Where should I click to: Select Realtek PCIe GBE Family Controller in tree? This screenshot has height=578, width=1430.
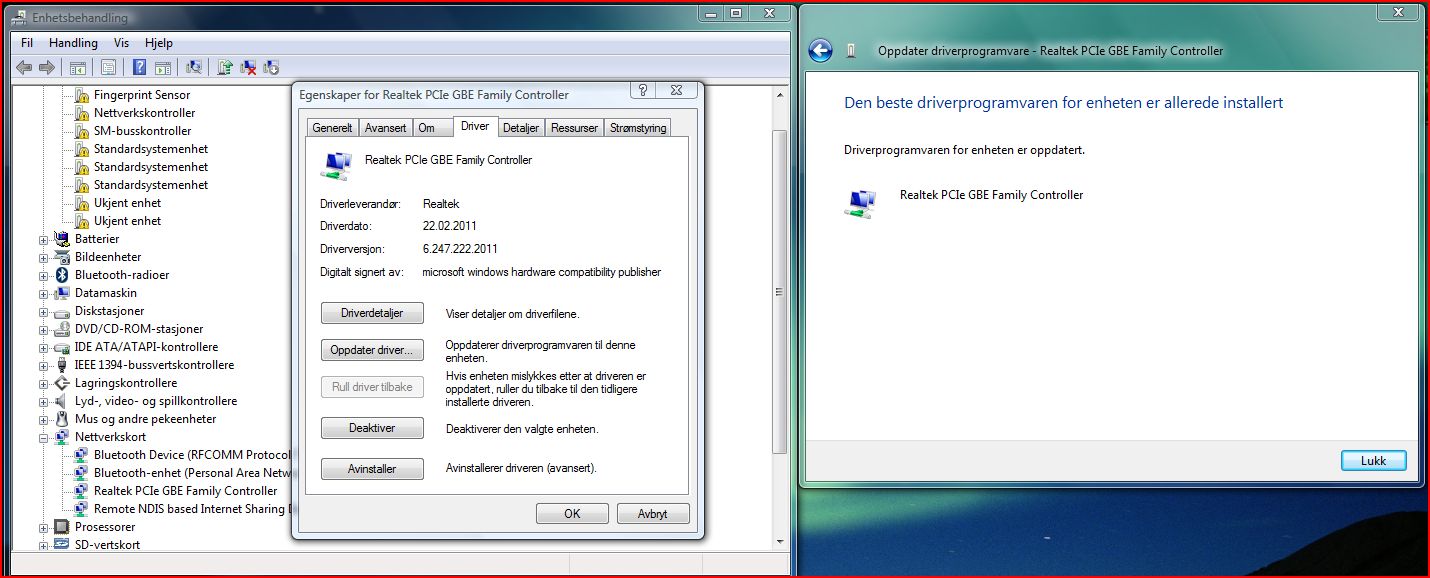point(185,491)
